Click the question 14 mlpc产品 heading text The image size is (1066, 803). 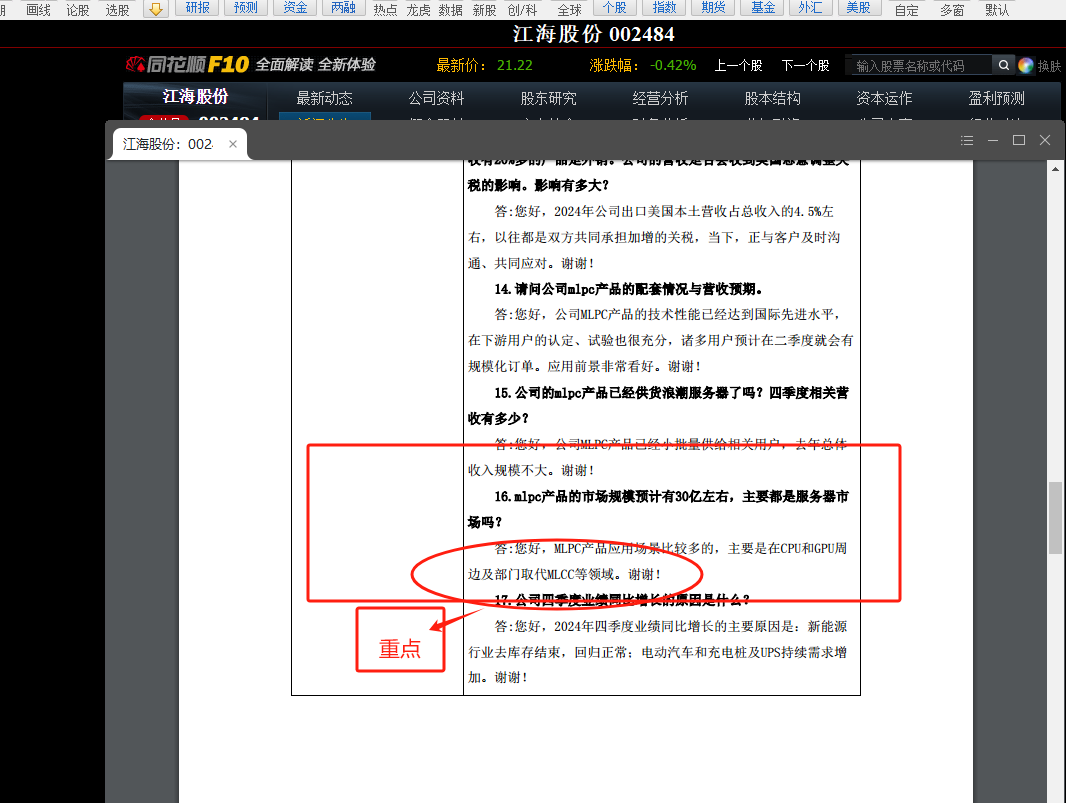(628, 289)
